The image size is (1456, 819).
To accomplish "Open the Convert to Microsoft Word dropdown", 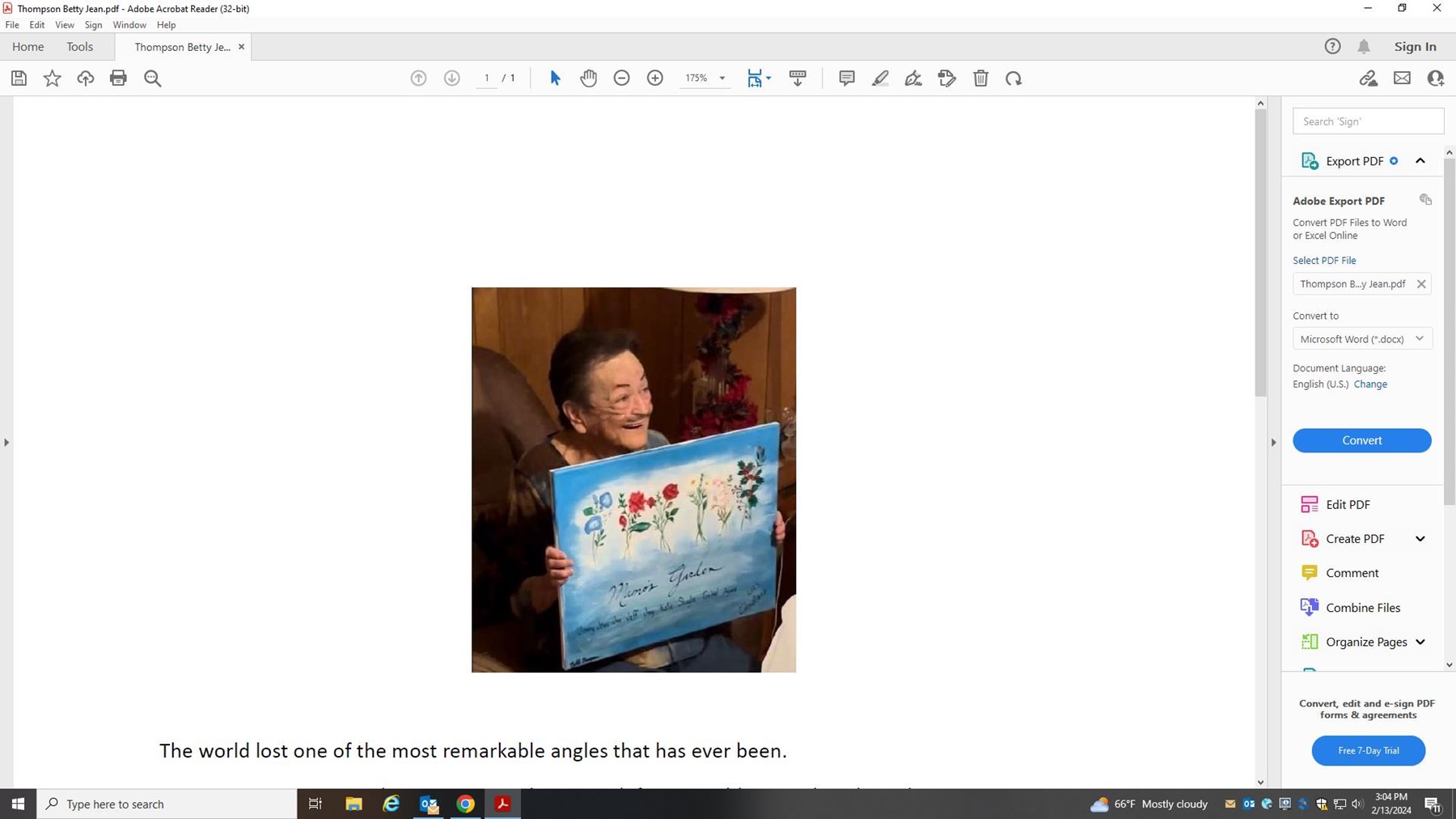I will [x=1362, y=339].
